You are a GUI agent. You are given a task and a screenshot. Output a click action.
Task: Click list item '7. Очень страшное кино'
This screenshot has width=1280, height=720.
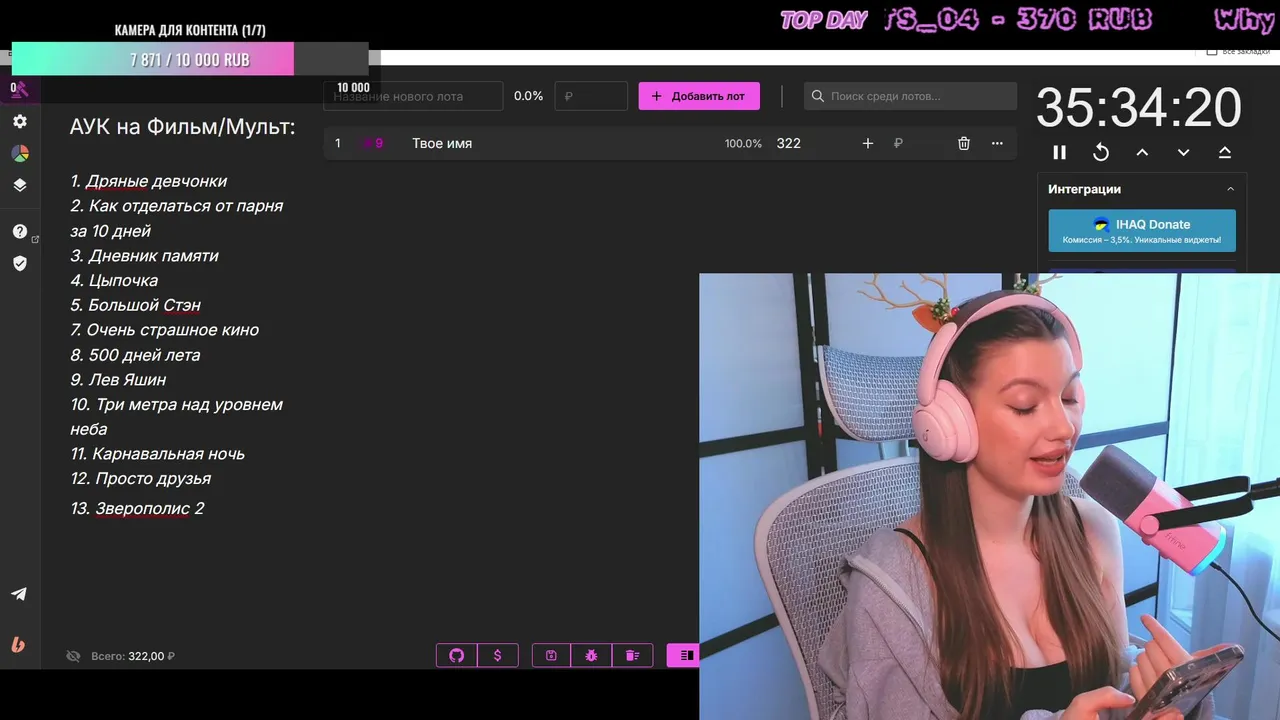click(165, 330)
